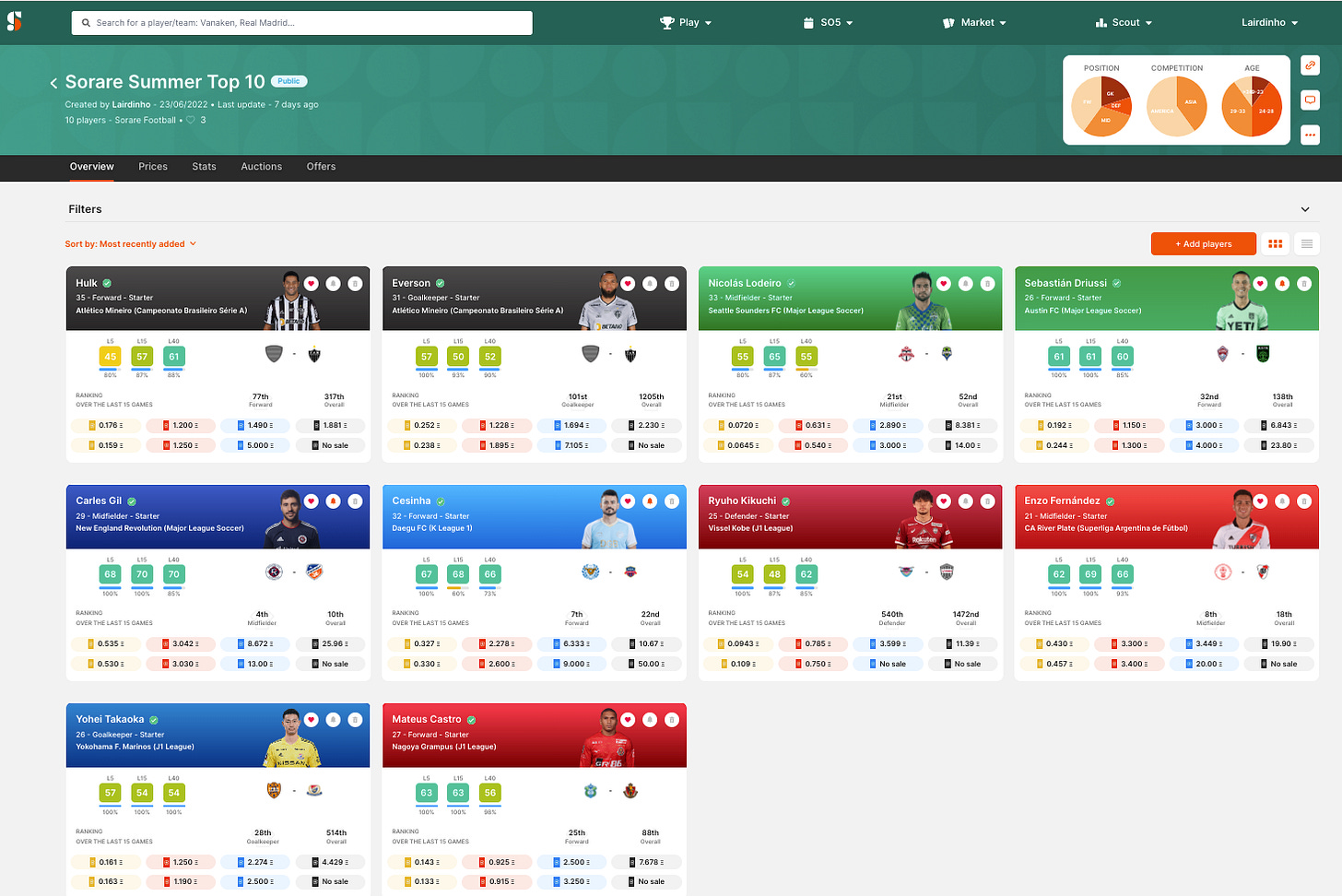Image resolution: width=1342 pixels, height=896 pixels.
Task: Remove Nicolás Lodeiro via trash icon
Action: 987,284
